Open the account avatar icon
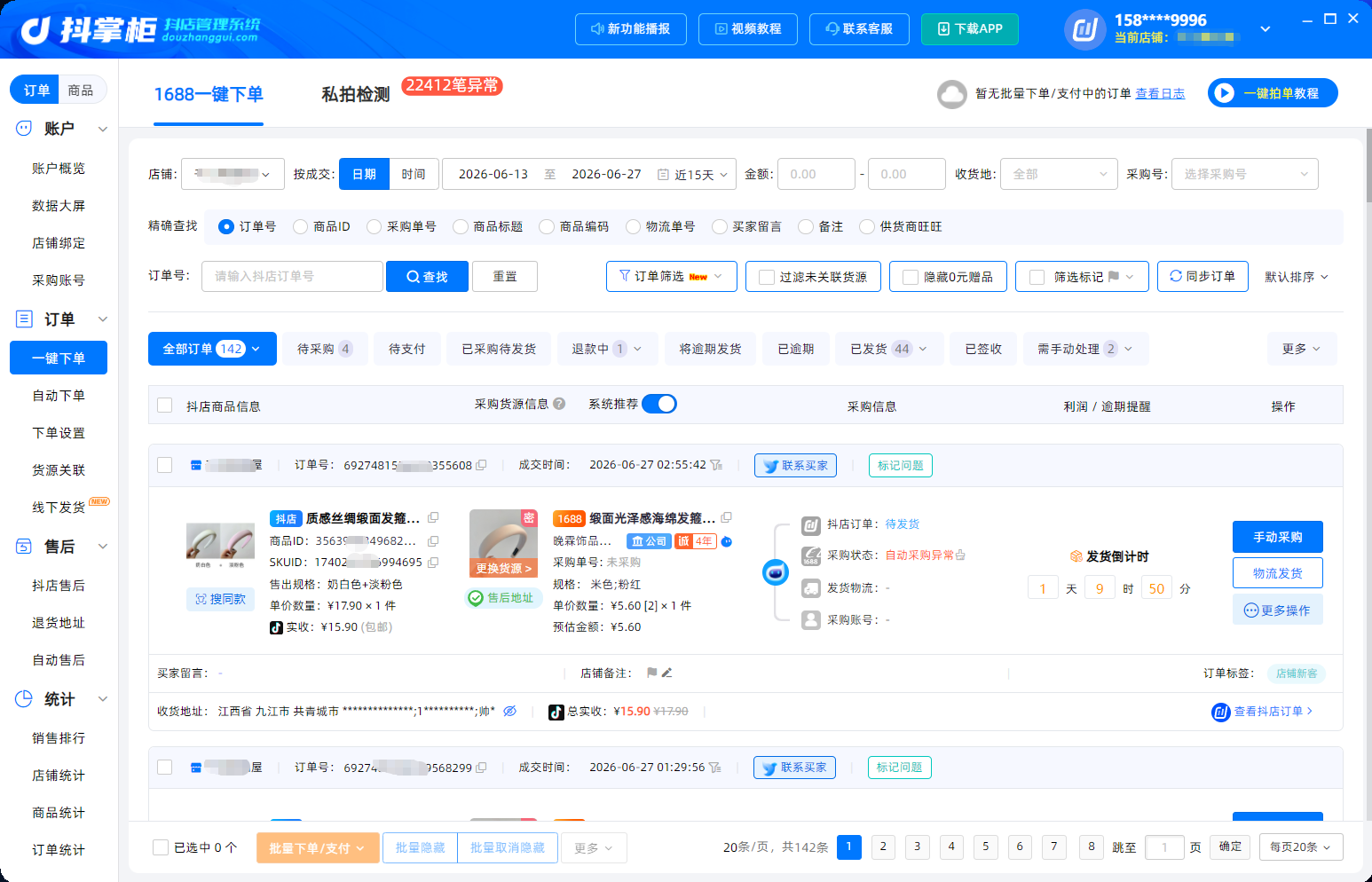The width and height of the screenshot is (1372, 882). [x=1084, y=30]
